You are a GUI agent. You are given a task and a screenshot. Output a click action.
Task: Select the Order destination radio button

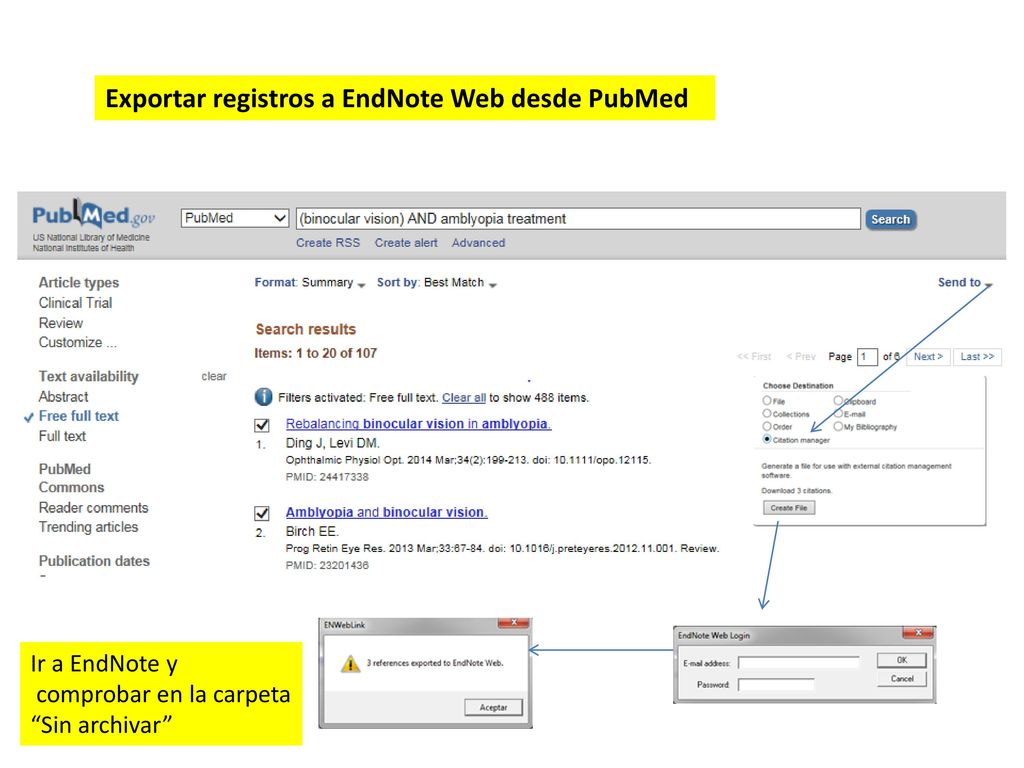(767, 426)
